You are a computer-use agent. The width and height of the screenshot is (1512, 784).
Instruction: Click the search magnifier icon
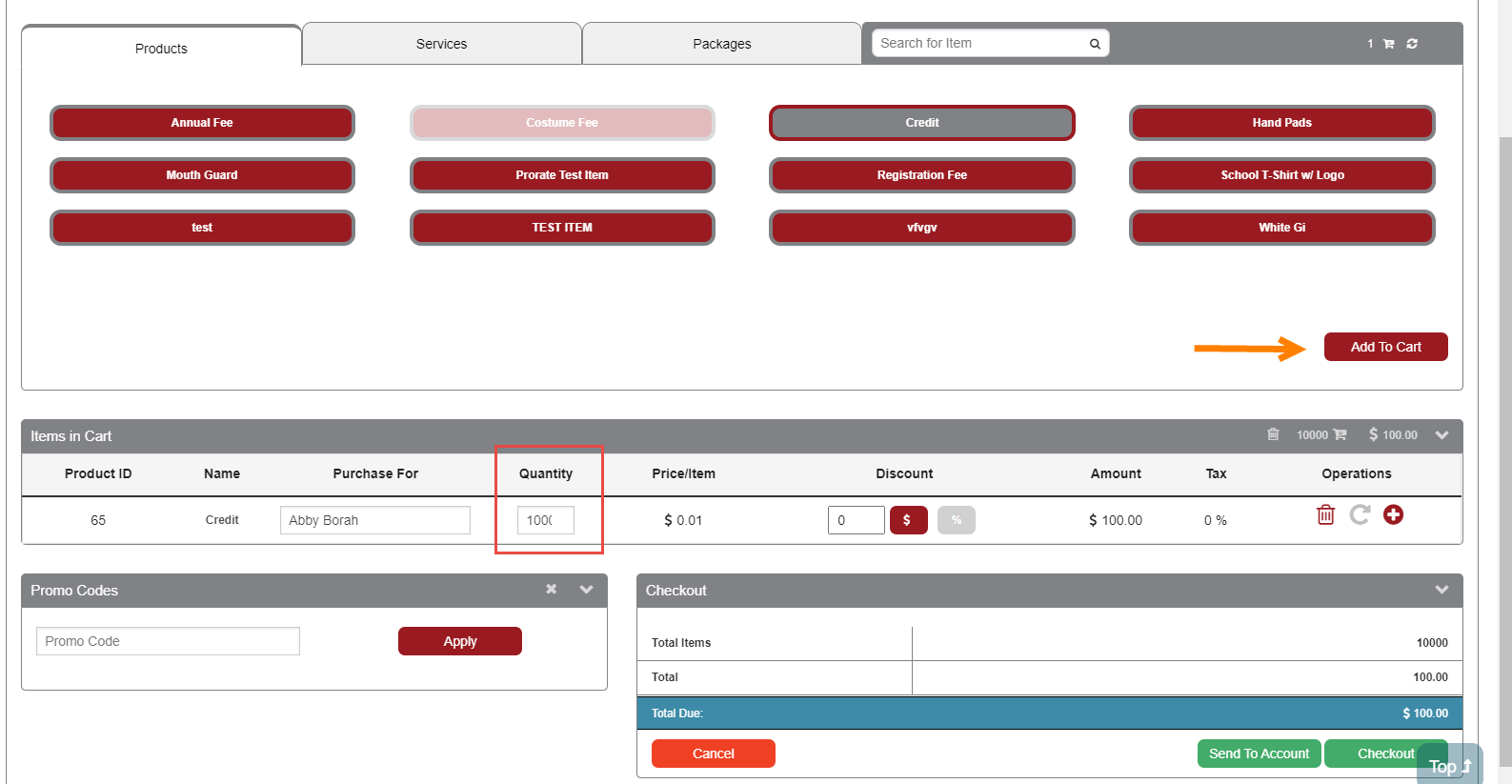tap(1095, 44)
